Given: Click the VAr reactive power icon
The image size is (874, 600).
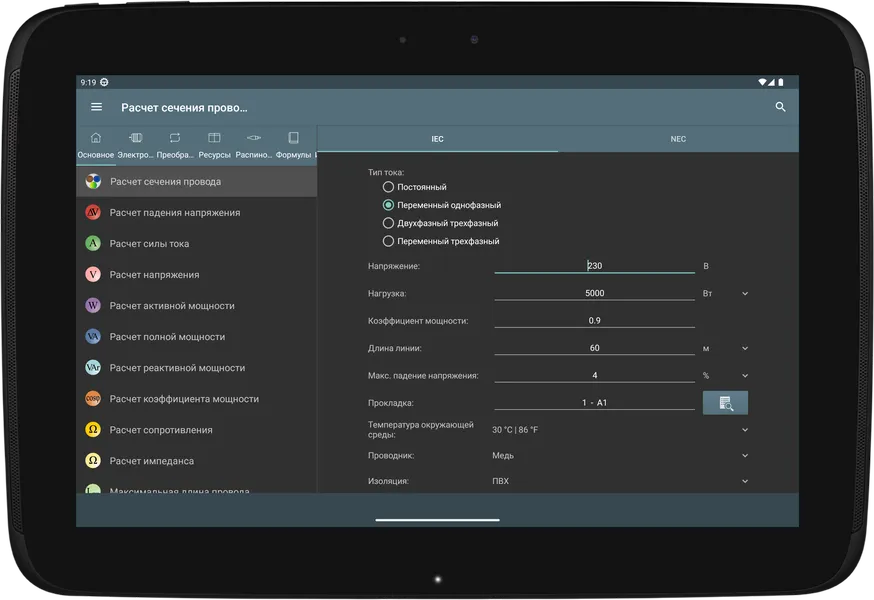Looking at the screenshot, I should click(93, 367).
